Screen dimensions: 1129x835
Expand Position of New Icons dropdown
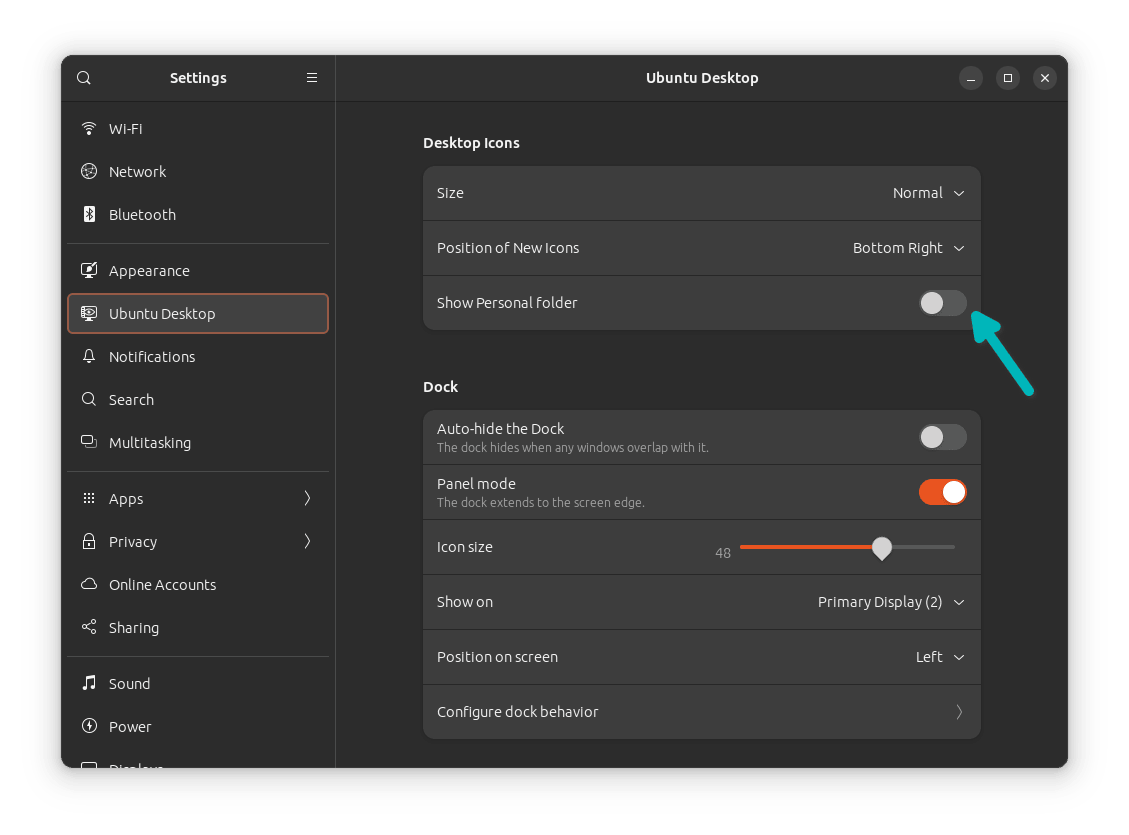click(908, 248)
